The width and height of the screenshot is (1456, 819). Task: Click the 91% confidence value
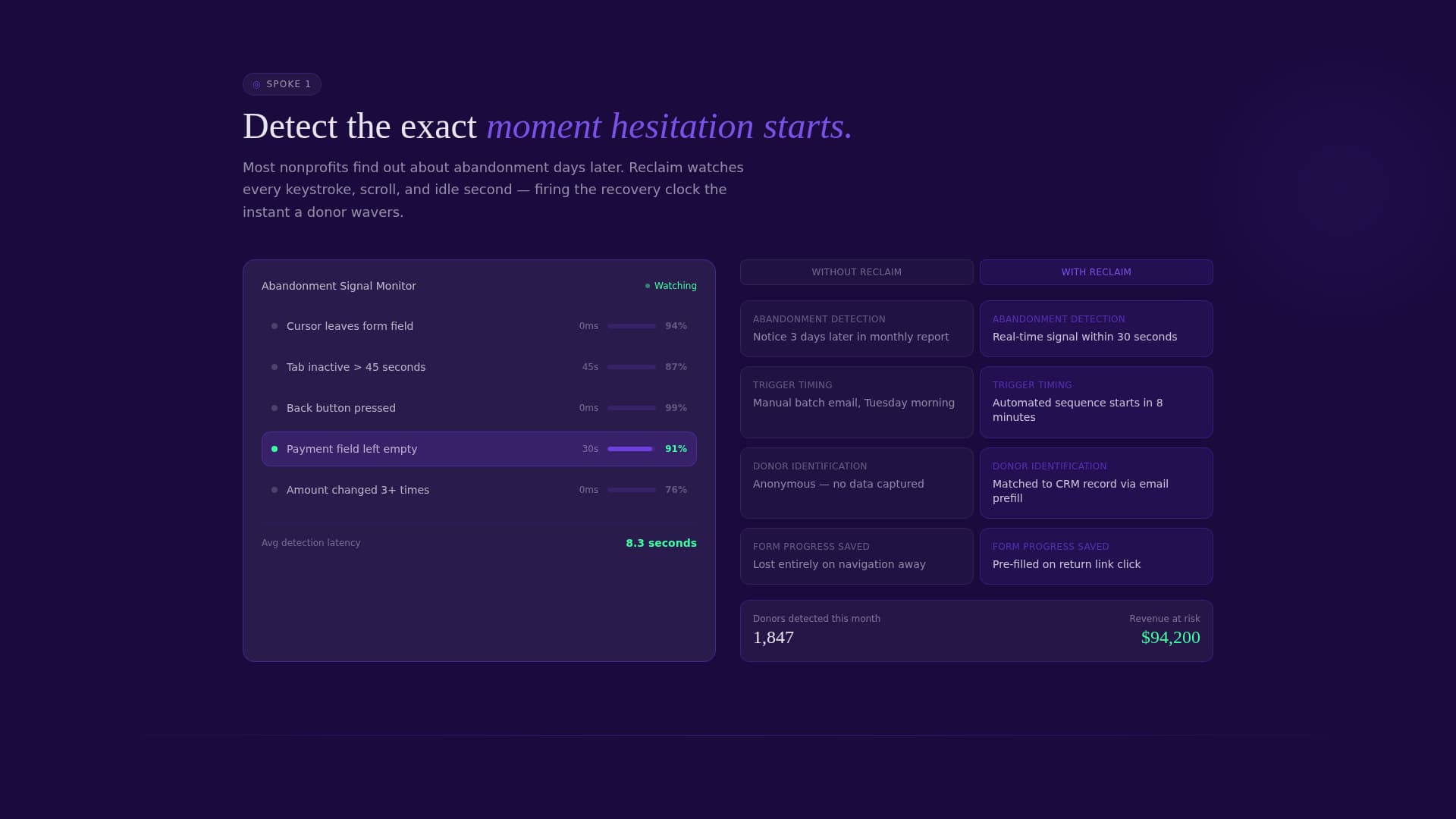tap(676, 449)
